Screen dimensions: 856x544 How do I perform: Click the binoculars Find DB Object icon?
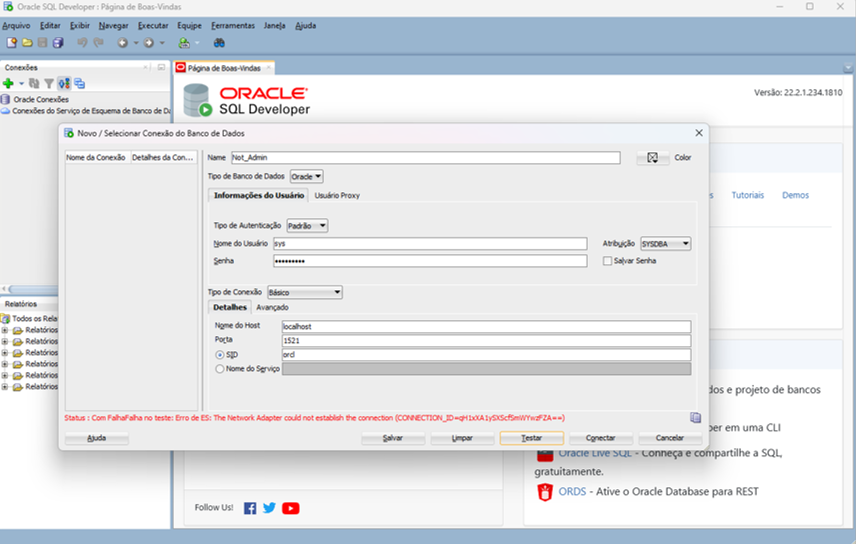219,43
